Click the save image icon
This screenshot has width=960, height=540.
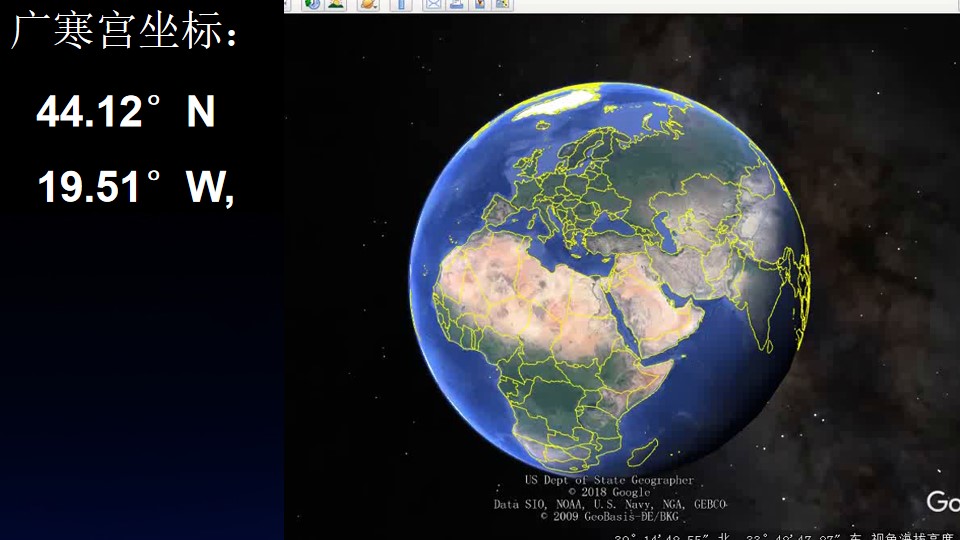click(479, 4)
